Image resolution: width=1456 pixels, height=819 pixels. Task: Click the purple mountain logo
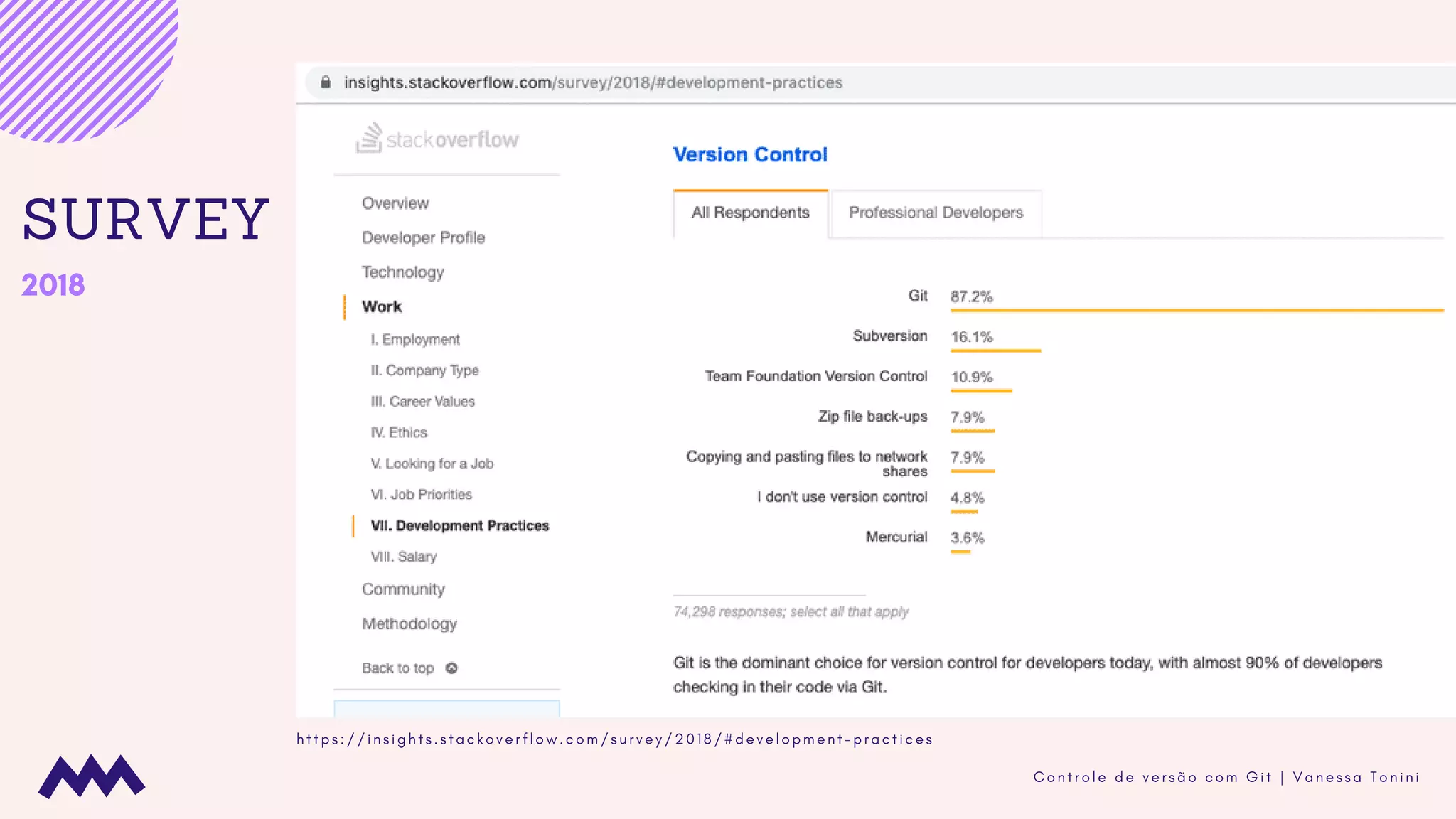coord(92,776)
